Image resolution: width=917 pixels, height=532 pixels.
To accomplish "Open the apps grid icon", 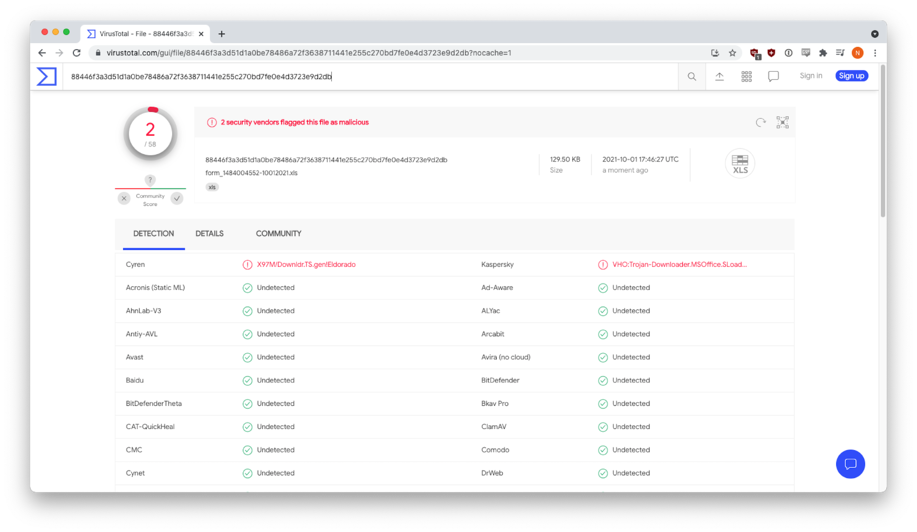I will coord(746,77).
